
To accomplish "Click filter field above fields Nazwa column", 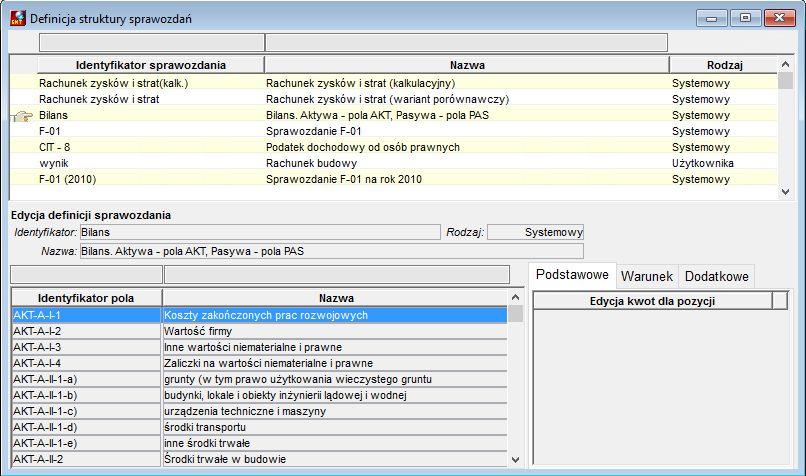I will point(337,274).
